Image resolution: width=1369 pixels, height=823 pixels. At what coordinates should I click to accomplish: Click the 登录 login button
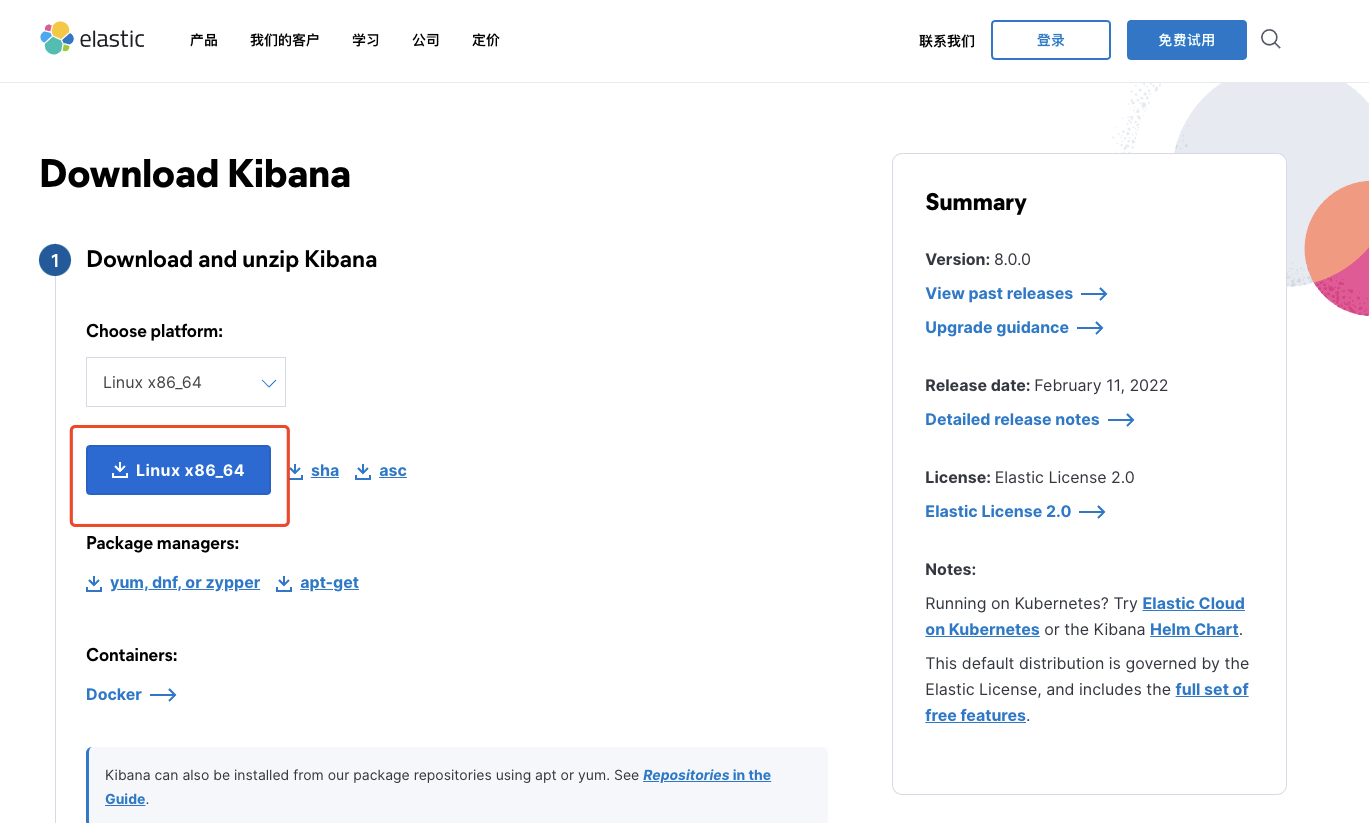pyautogui.click(x=1050, y=40)
